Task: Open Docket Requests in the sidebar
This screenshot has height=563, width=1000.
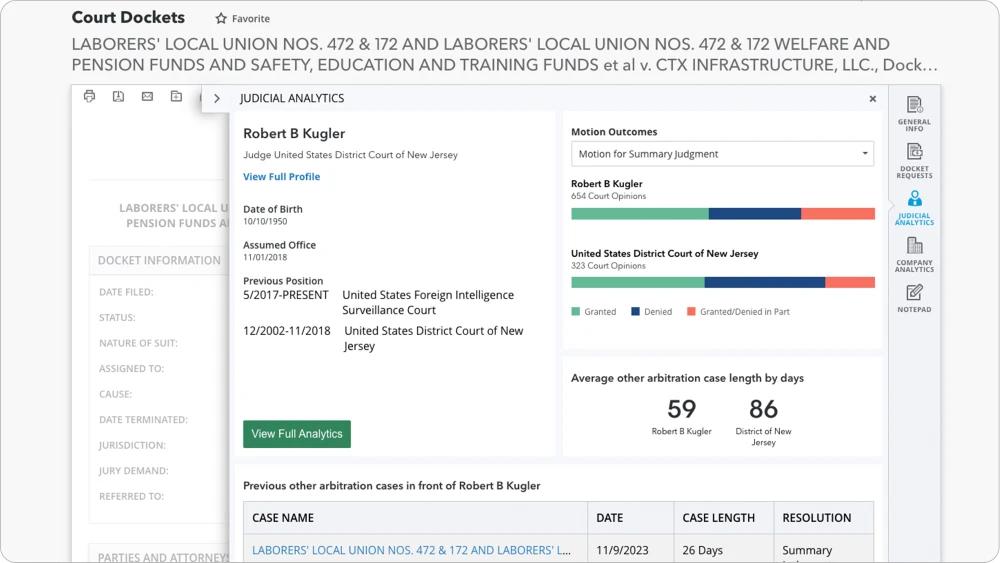Action: pyautogui.click(x=914, y=160)
